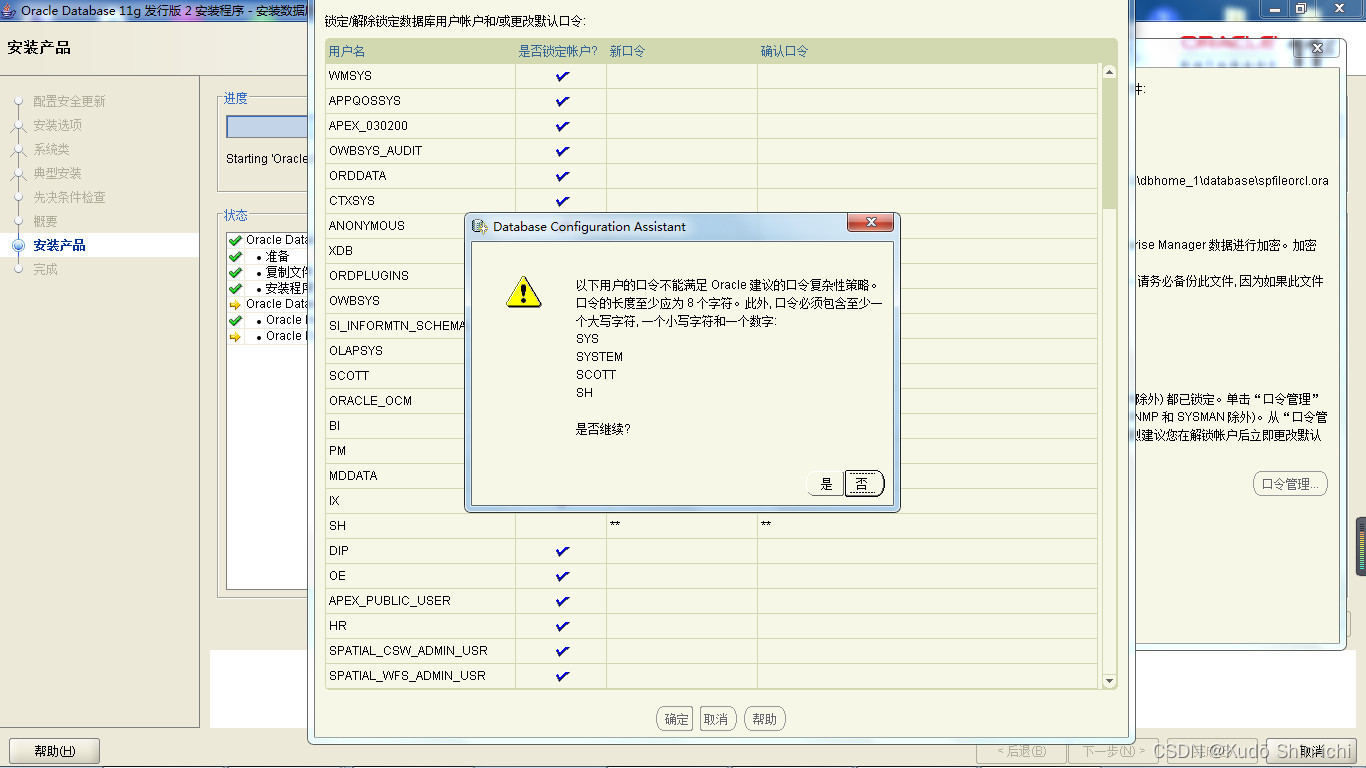Select 系统类 step in installer sidebar

(x=51, y=149)
